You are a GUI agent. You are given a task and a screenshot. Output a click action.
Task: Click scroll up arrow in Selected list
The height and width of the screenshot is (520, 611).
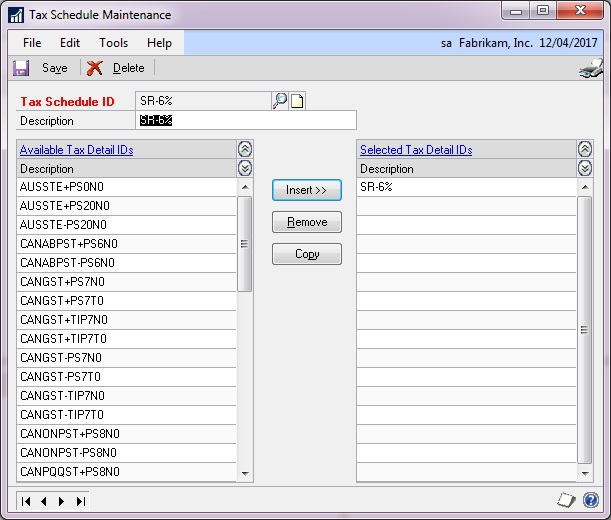click(585, 187)
